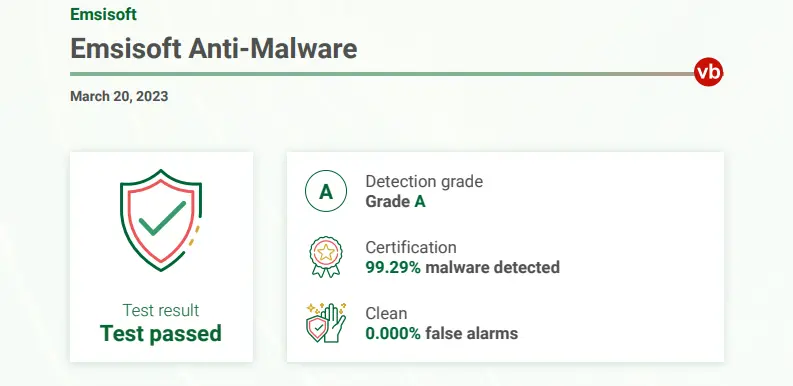Click the Emsisoft Anti-Malware heading
The image size is (793, 386).
click(x=213, y=49)
